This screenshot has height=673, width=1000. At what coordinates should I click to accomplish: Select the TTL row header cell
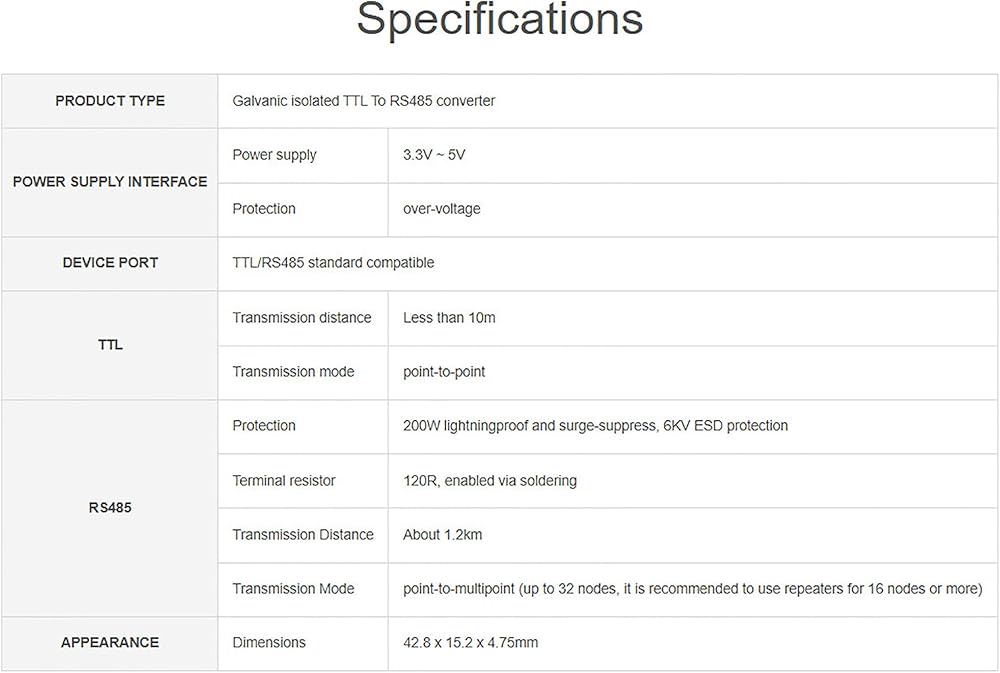click(x=110, y=346)
